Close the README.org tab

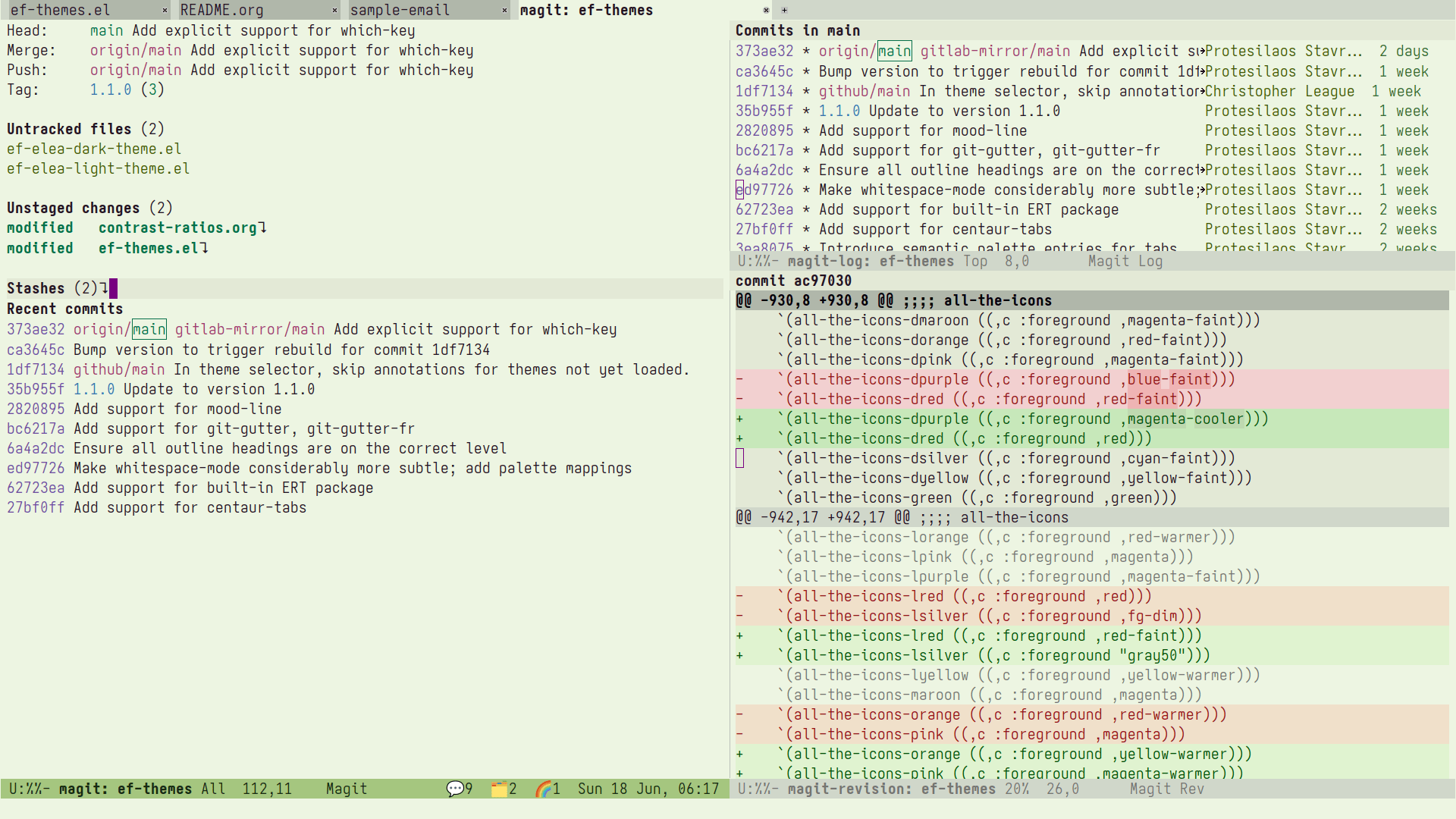(334, 10)
